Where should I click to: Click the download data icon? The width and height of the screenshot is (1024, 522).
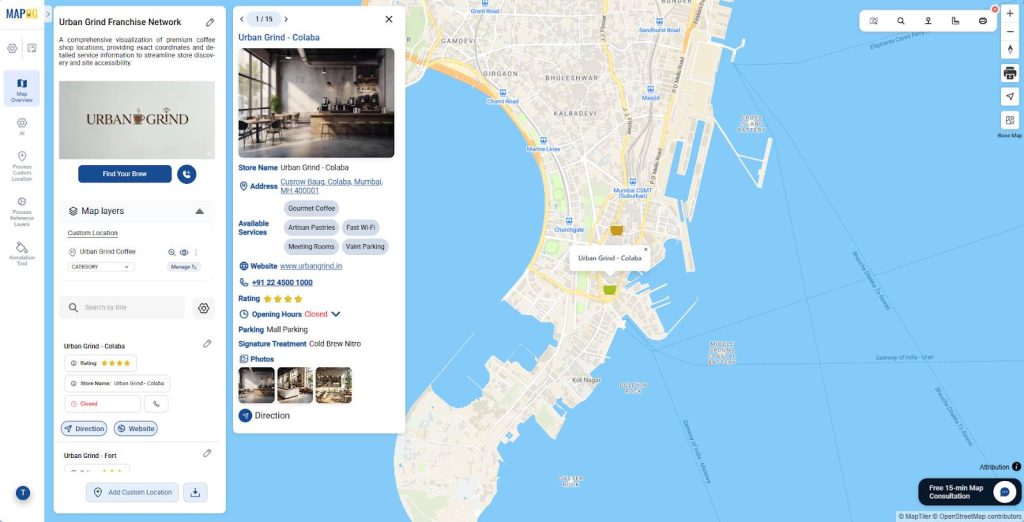[195, 493]
